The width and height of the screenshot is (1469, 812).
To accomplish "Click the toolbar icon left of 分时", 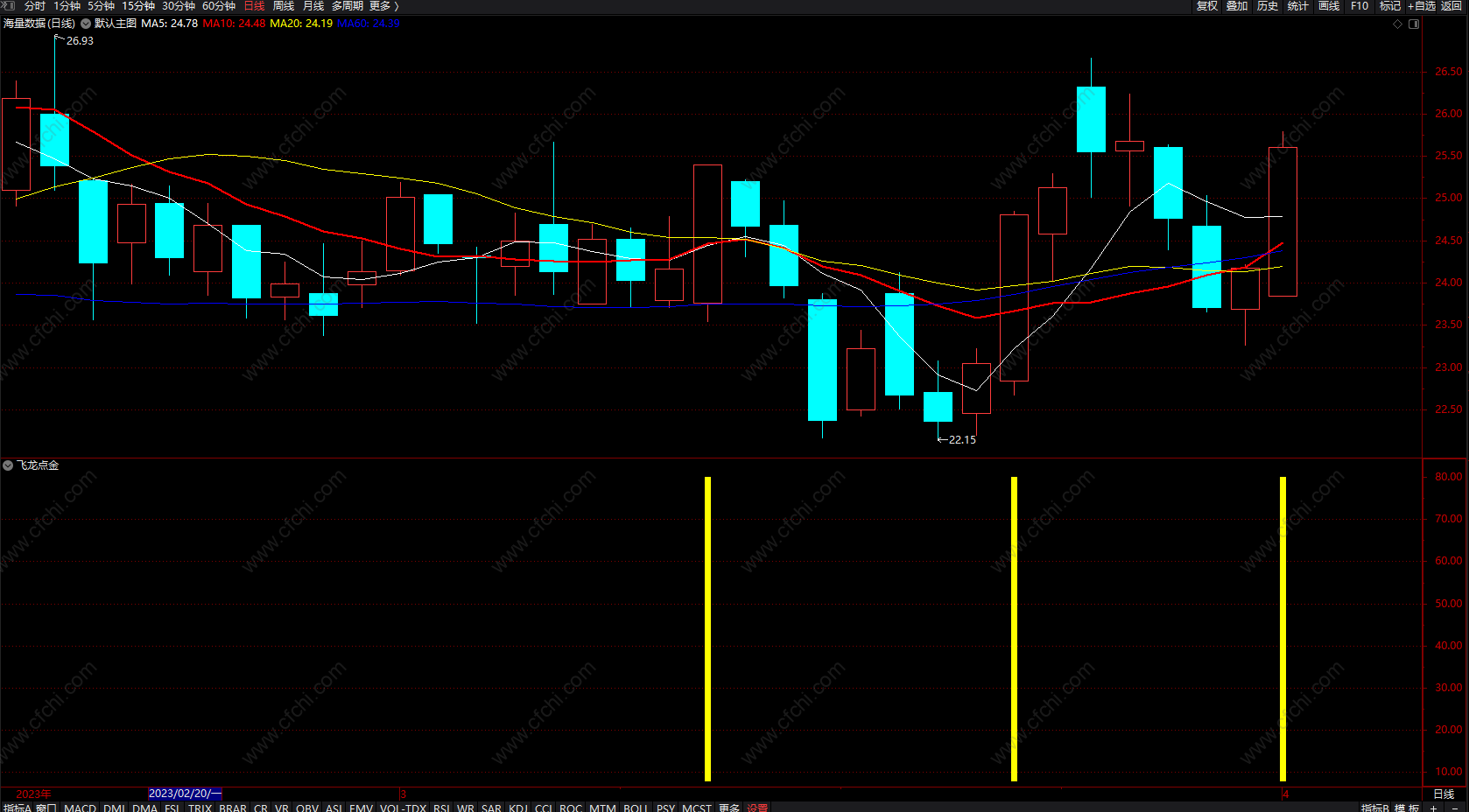I will pos(8,6).
